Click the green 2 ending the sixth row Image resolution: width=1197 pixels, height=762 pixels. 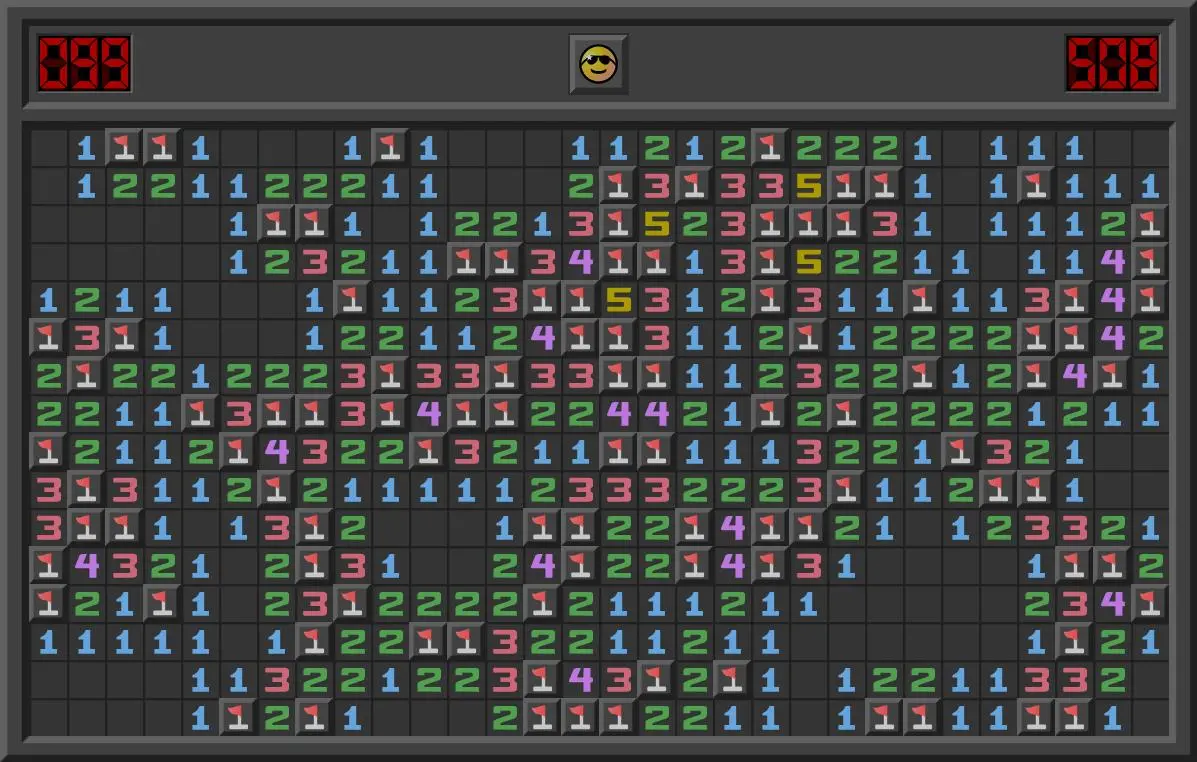click(x=1150, y=337)
